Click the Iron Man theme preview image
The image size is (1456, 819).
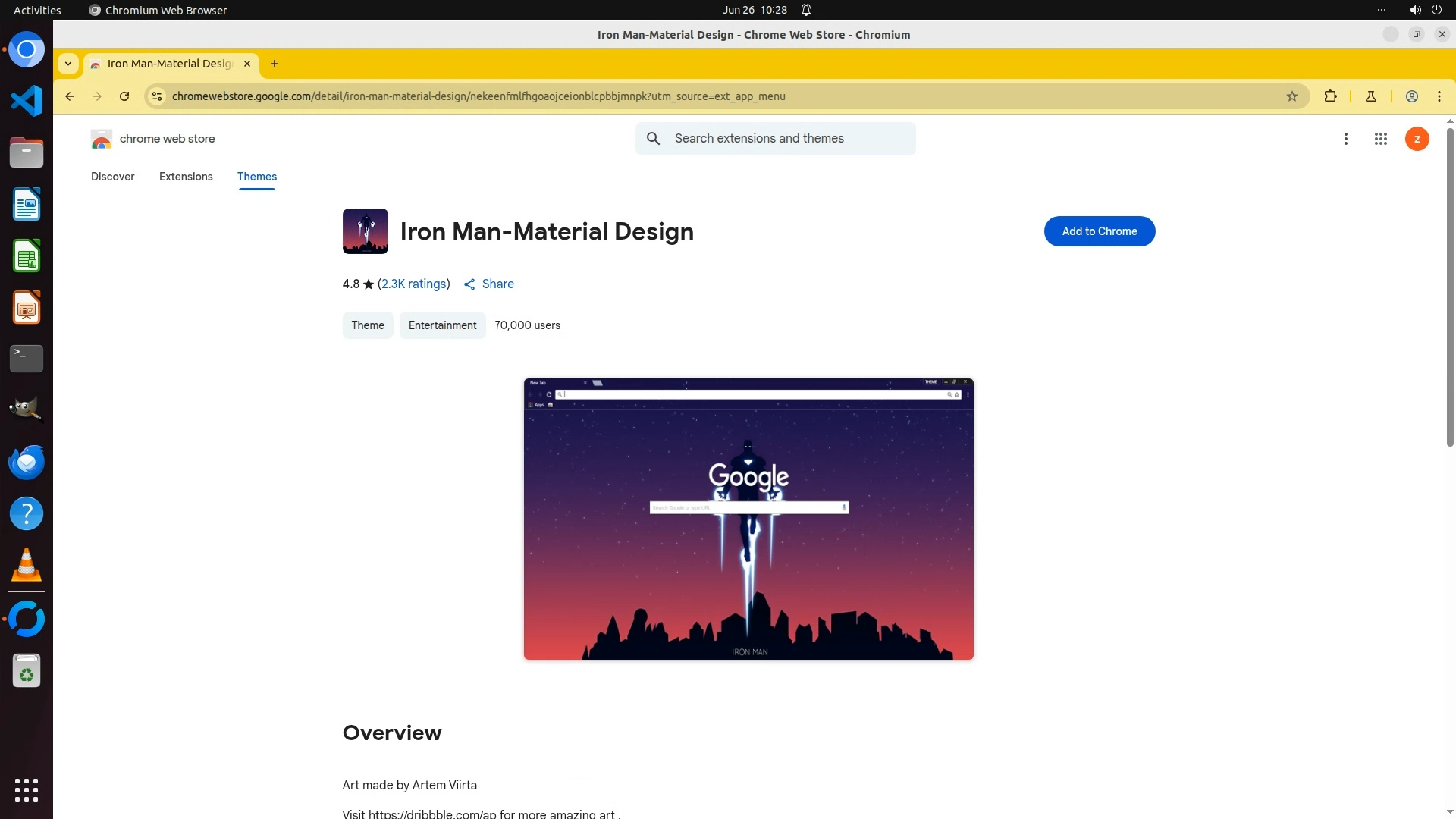point(748,519)
